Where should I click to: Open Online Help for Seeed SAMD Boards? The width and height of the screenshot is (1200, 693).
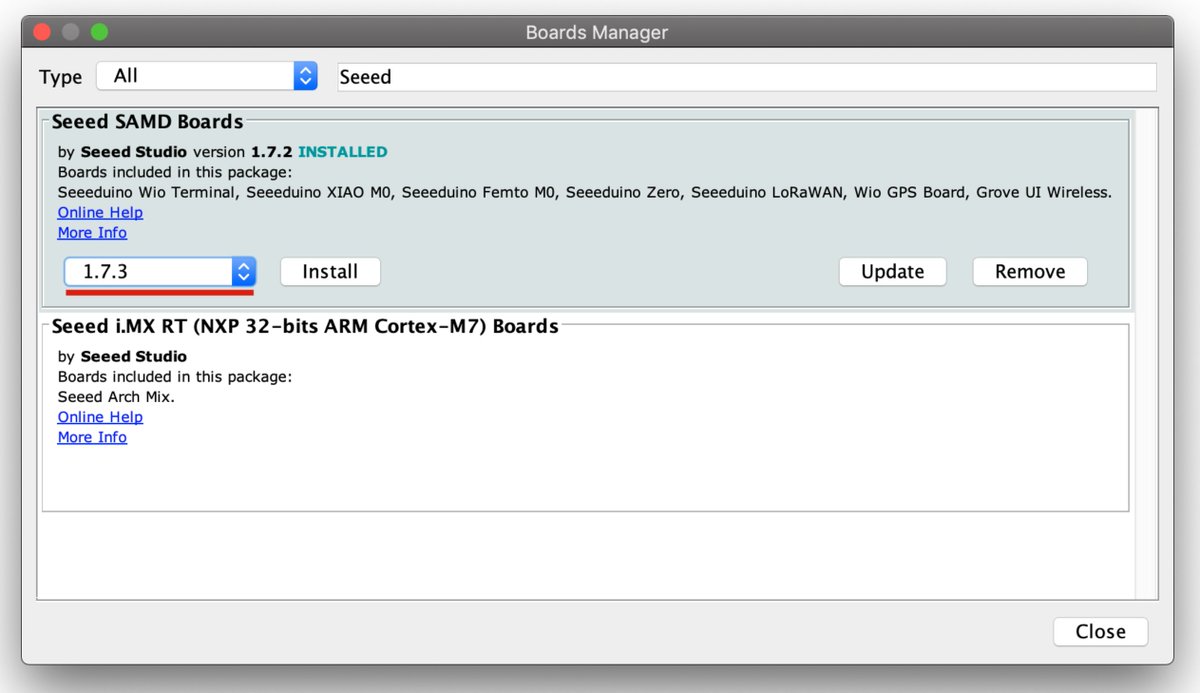click(100, 212)
